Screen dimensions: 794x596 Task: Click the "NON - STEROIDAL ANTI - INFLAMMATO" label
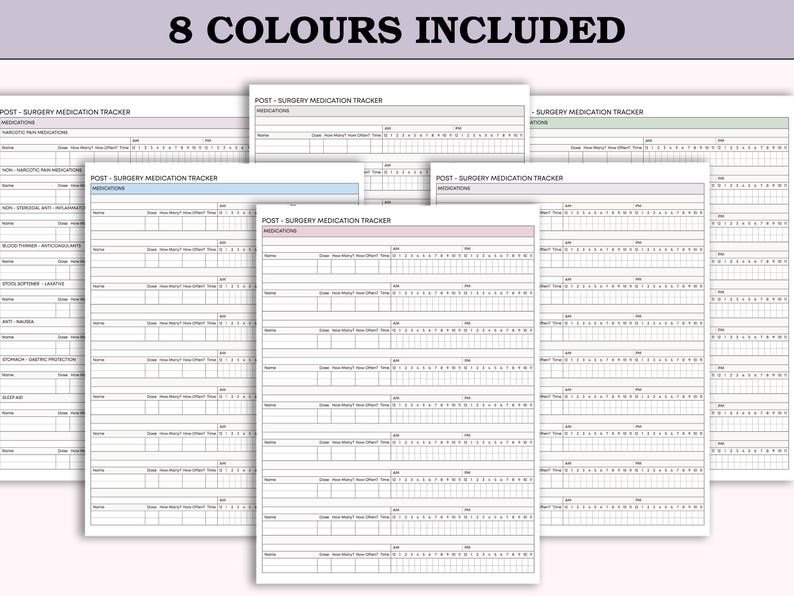(x=43, y=208)
